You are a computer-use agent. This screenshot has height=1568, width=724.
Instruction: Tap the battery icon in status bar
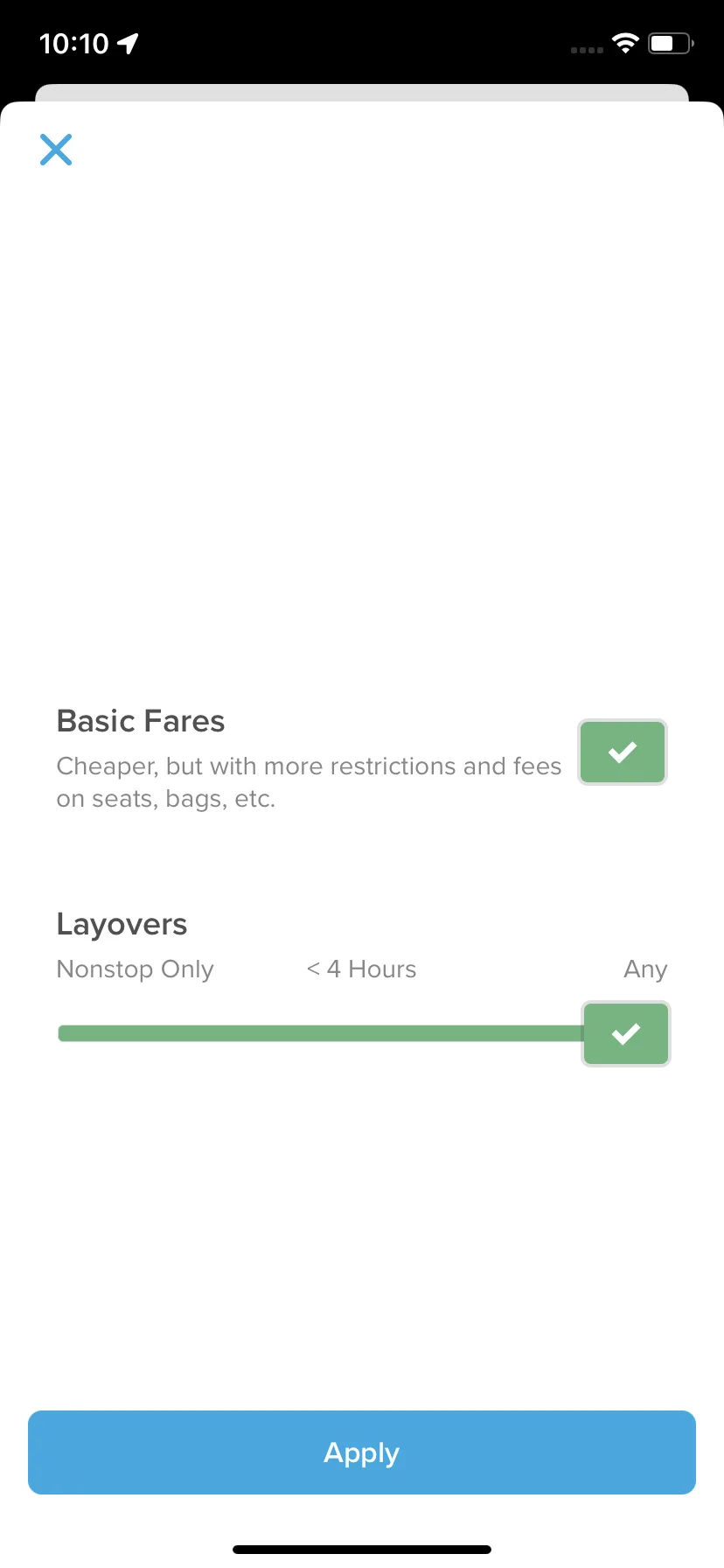tap(671, 43)
